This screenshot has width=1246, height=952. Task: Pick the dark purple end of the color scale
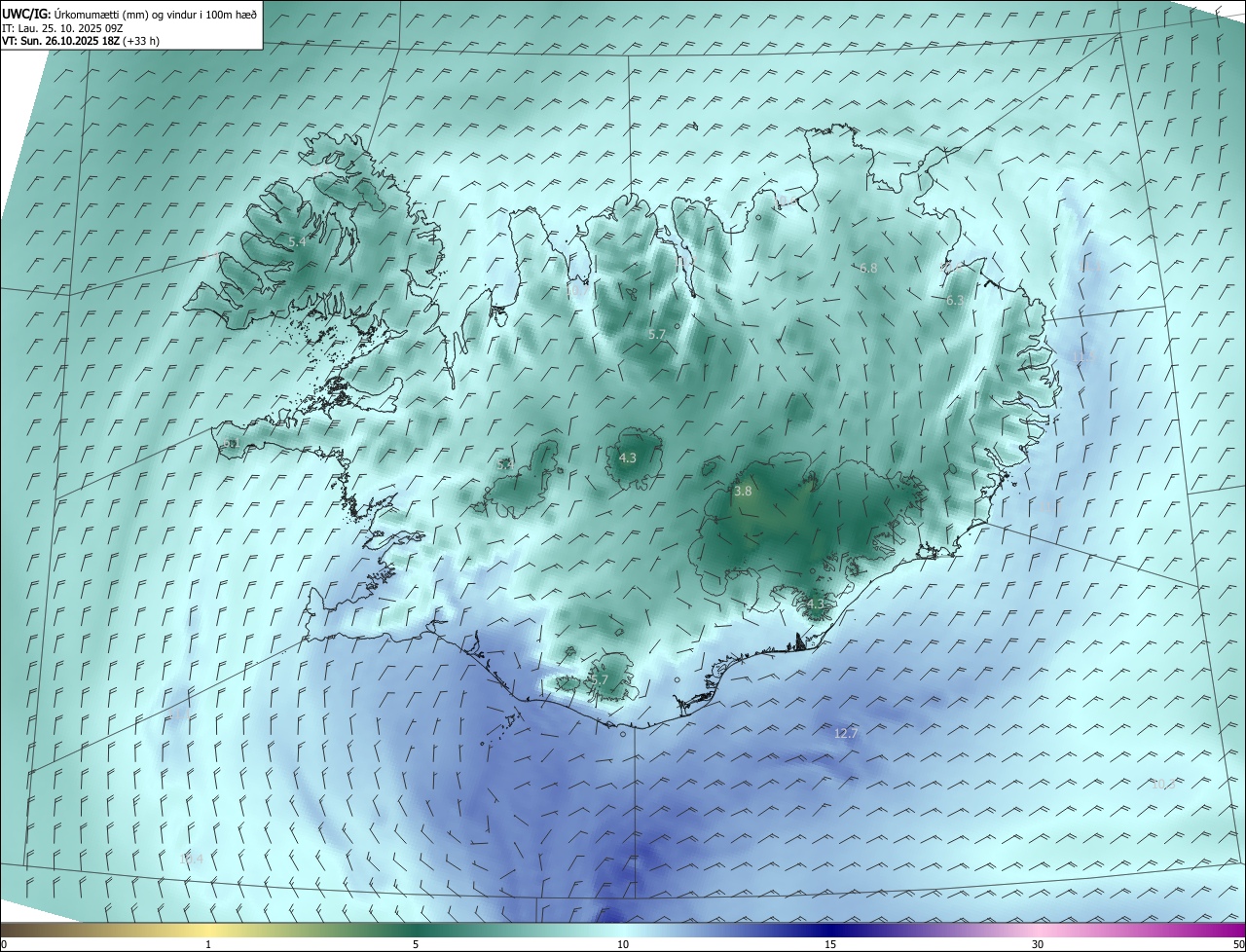click(1227, 930)
